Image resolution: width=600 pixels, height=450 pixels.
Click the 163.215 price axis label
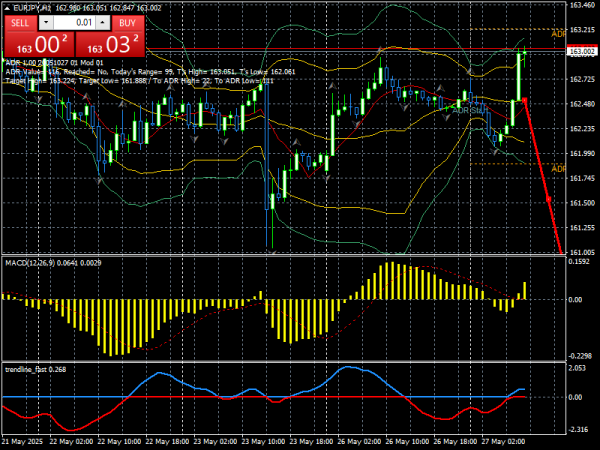[582, 30]
